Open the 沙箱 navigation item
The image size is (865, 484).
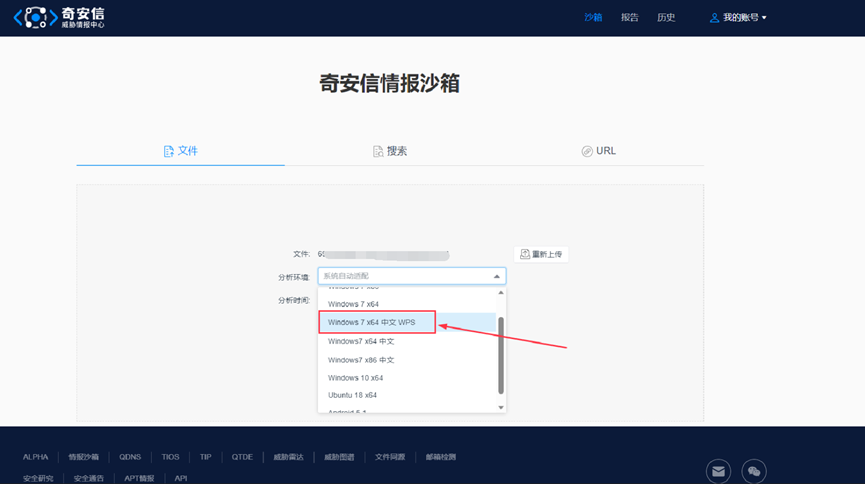click(x=593, y=18)
